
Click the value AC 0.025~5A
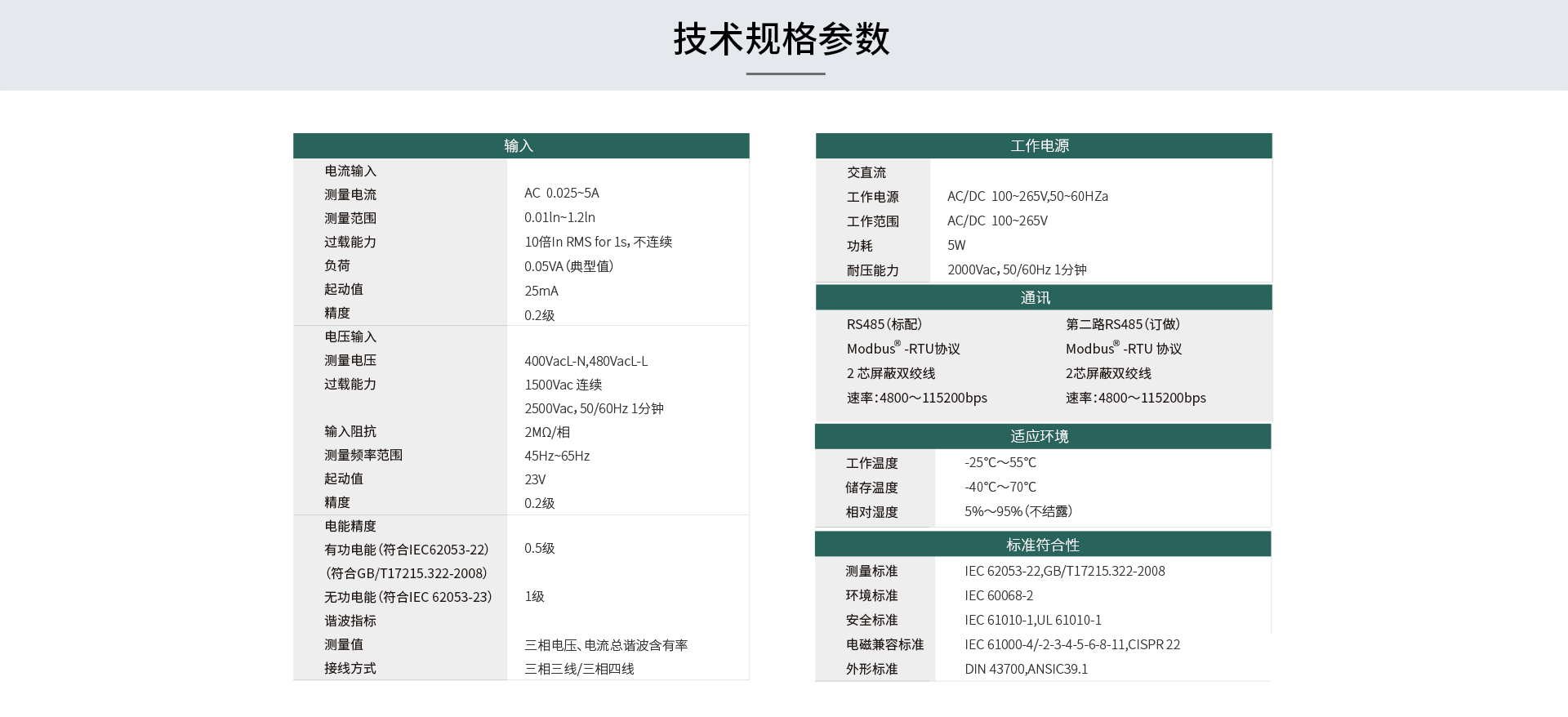[562, 193]
